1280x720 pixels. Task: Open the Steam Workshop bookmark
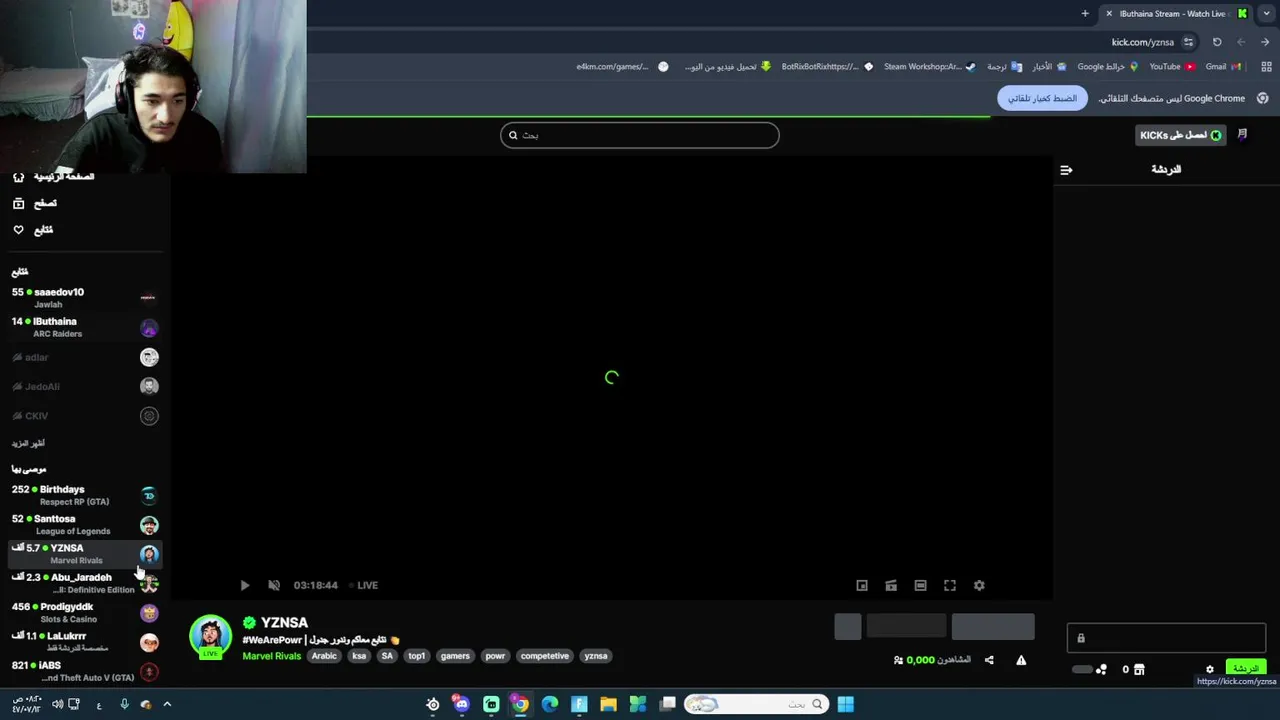[929, 67]
